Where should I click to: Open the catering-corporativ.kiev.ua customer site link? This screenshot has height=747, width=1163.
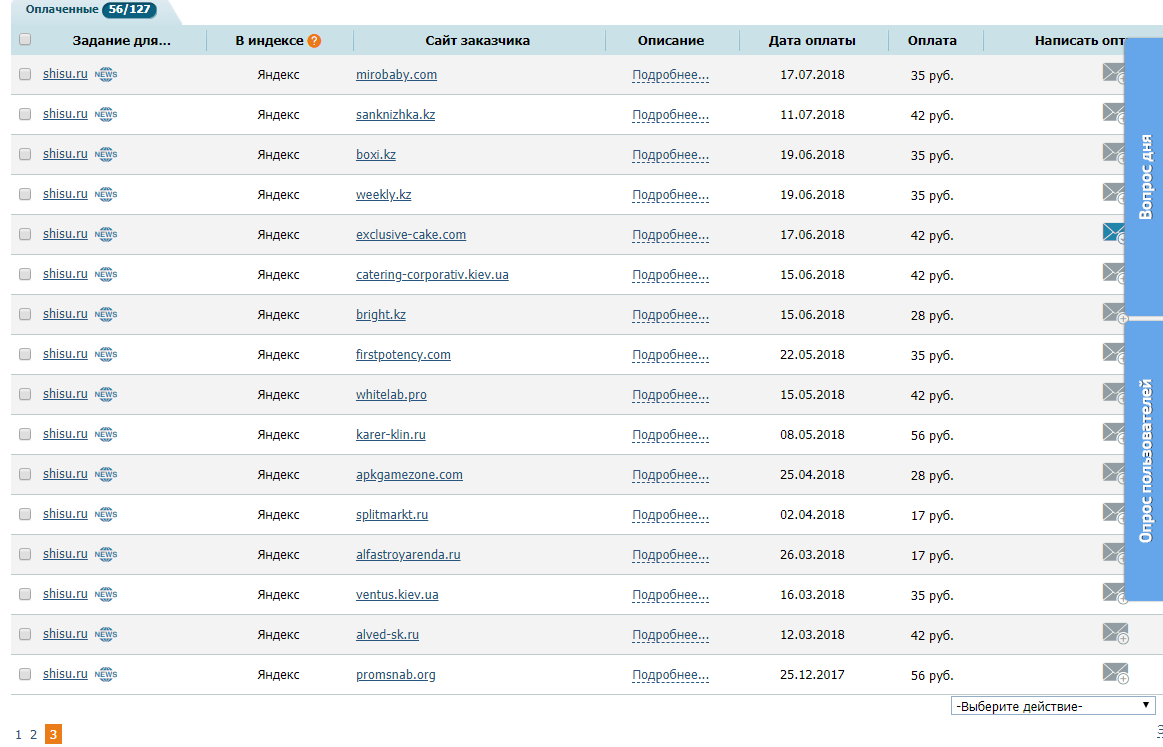(x=432, y=275)
